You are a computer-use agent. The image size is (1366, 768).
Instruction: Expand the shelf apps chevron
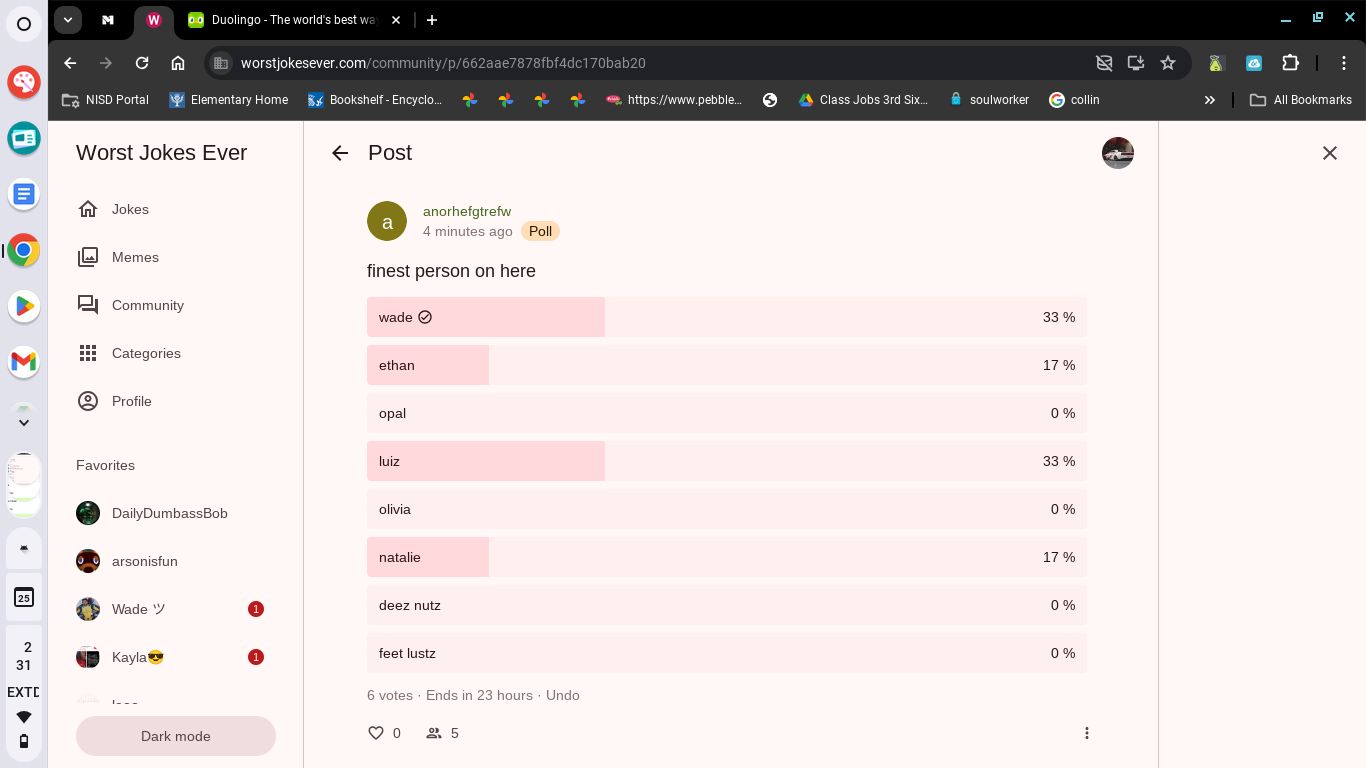point(24,422)
